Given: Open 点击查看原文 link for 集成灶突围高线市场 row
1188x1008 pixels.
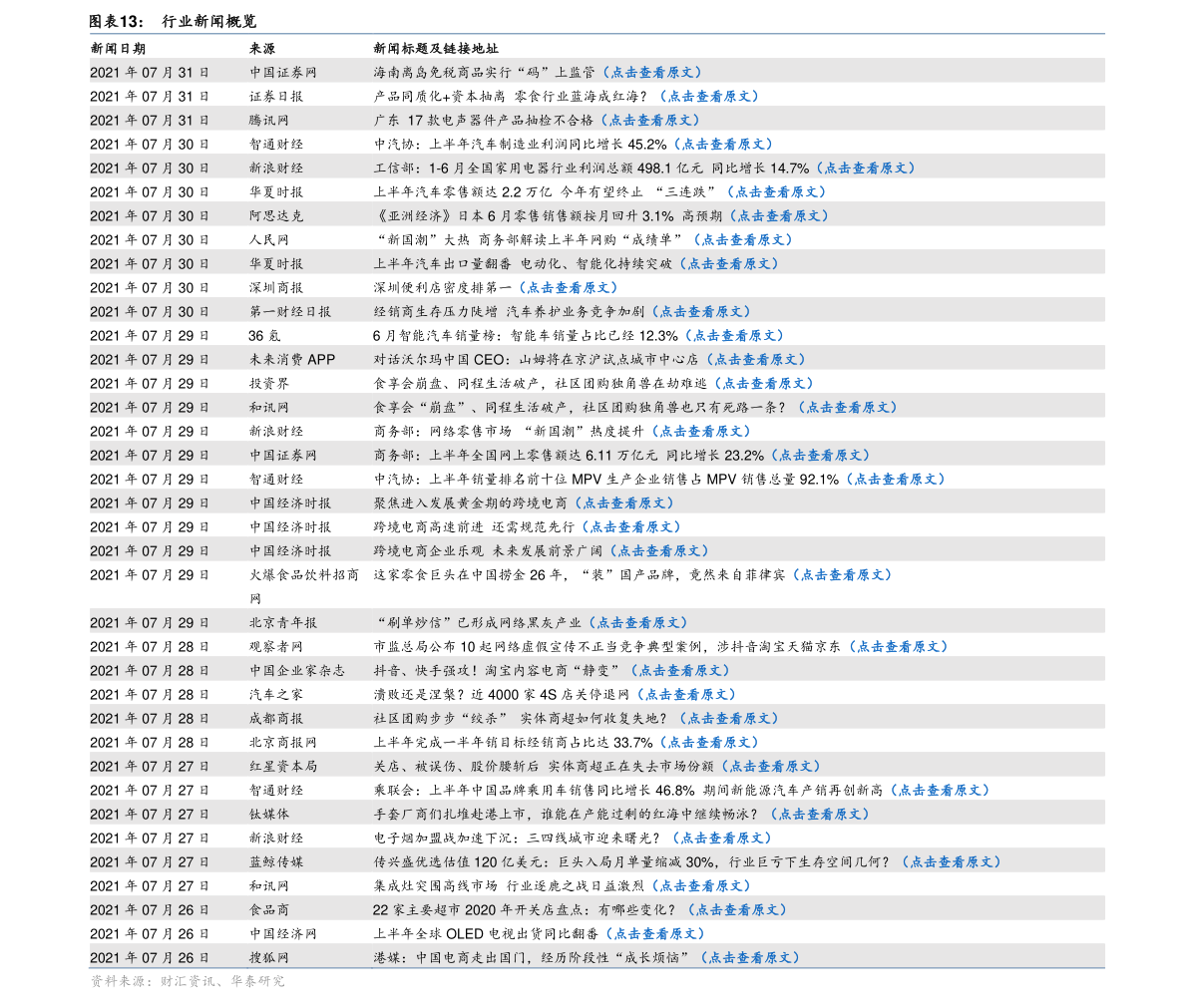Looking at the screenshot, I should pyautogui.click(x=701, y=886).
